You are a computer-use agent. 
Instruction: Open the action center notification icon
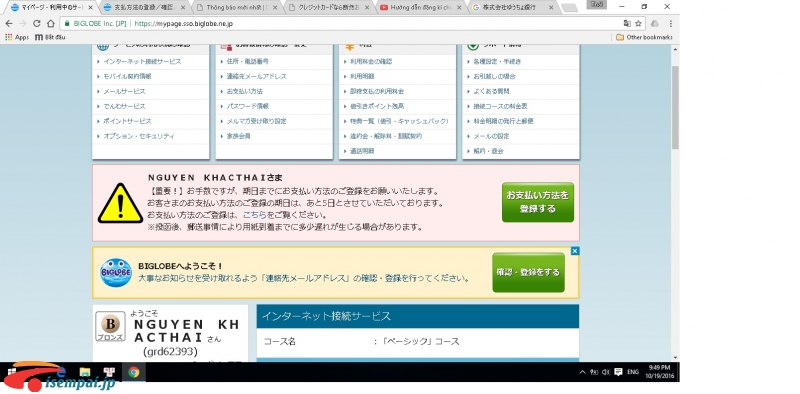pyautogui.click(x=618, y=372)
